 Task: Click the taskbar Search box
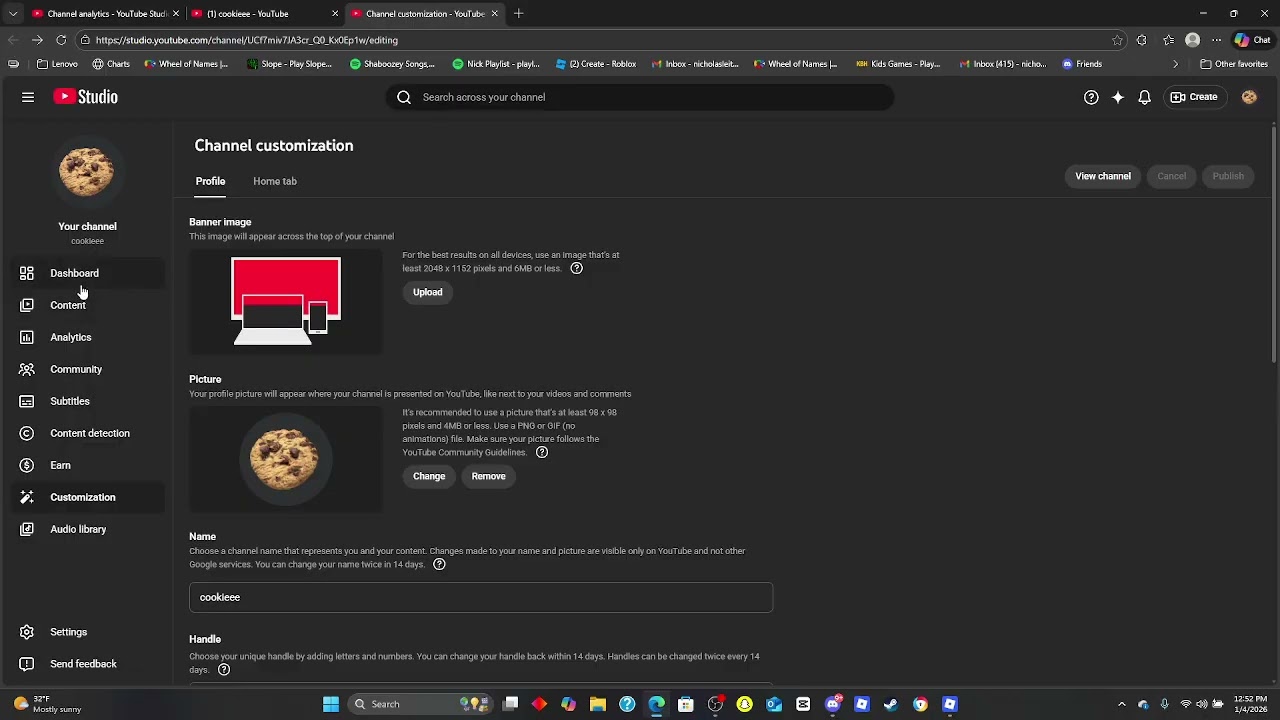(x=422, y=704)
